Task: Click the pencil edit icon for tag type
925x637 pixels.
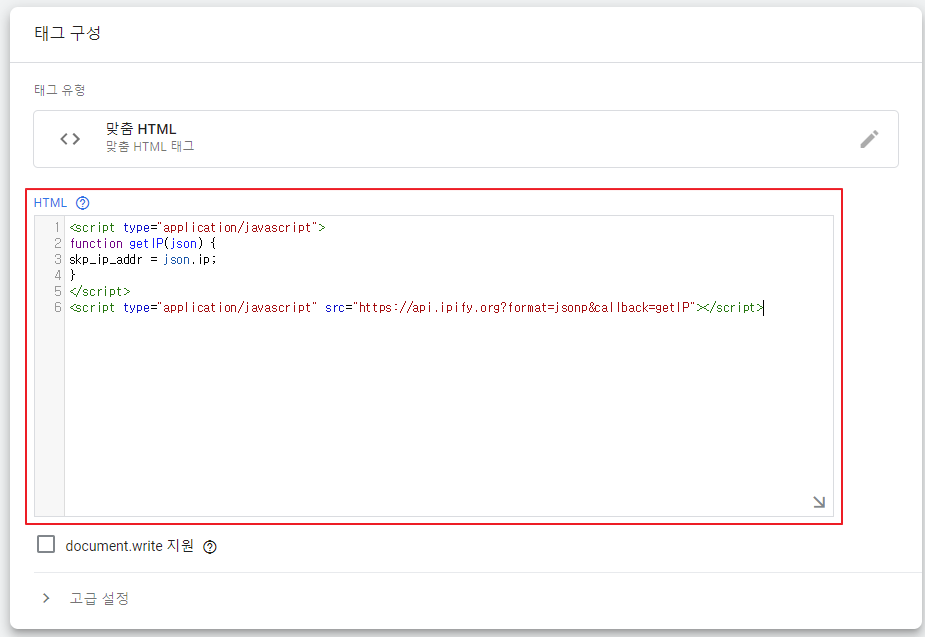Action: tap(869, 139)
